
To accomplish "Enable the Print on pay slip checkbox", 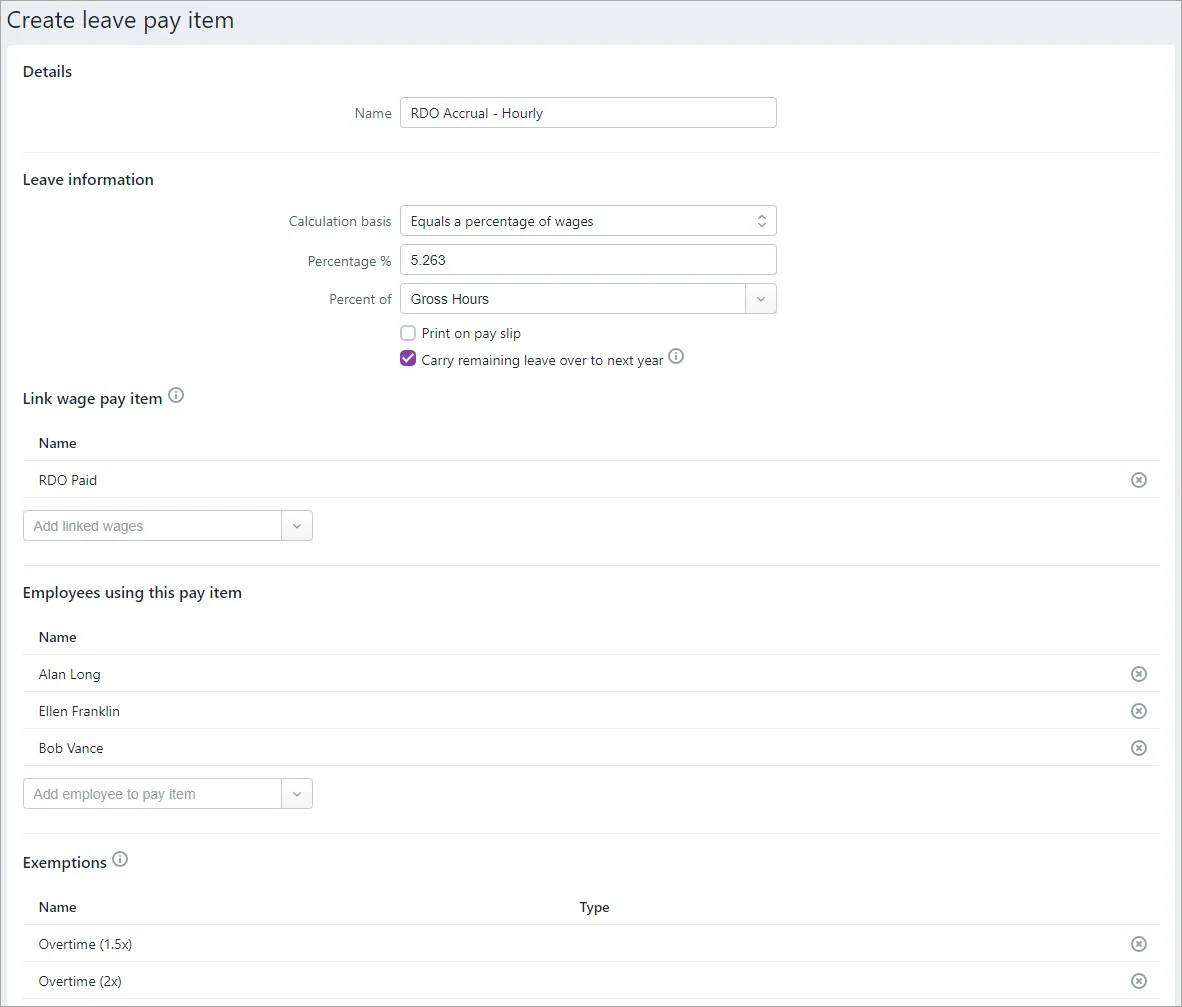I will [408, 333].
